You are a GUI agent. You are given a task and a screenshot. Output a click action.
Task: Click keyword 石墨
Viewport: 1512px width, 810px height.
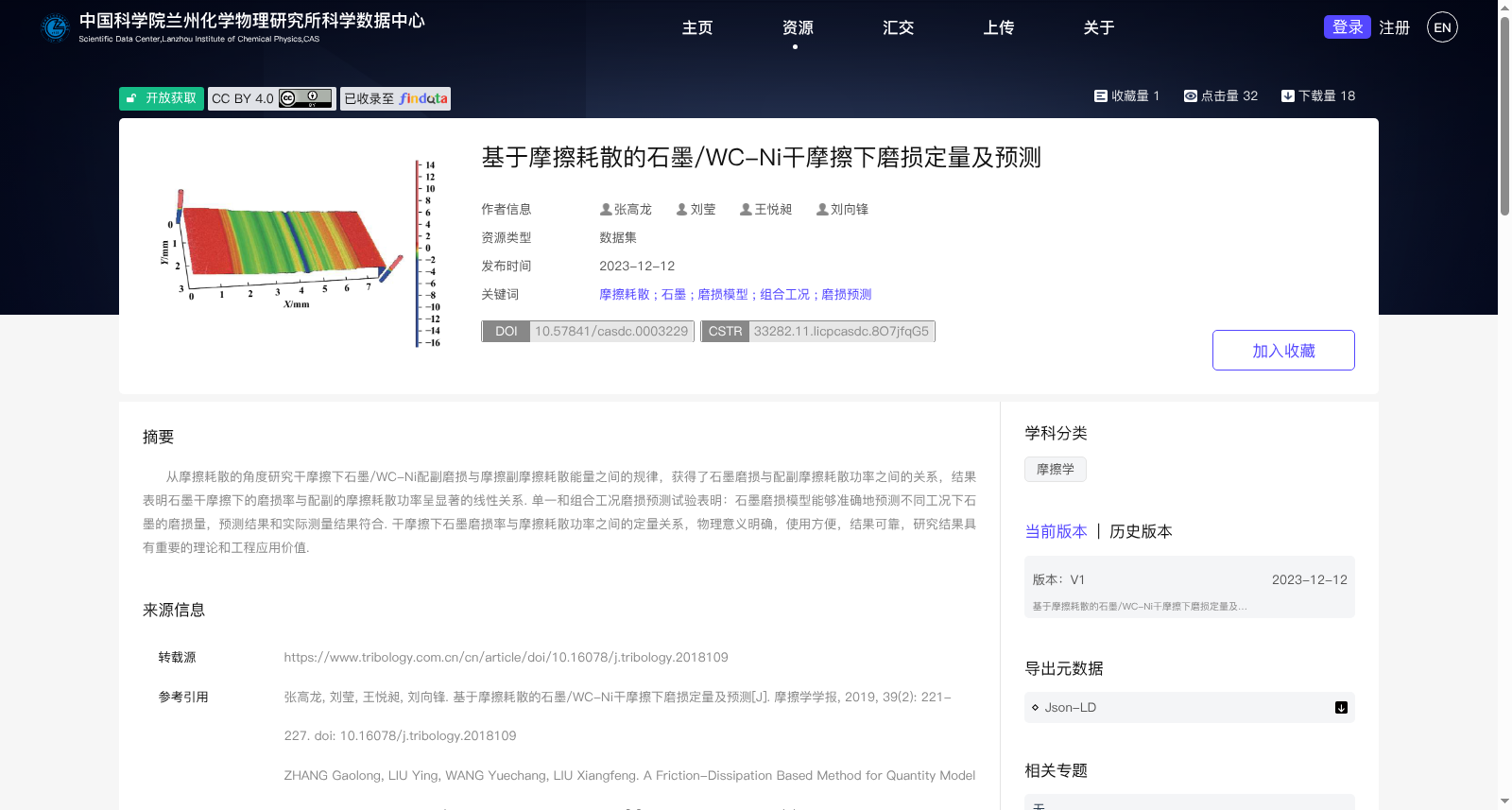tap(674, 294)
